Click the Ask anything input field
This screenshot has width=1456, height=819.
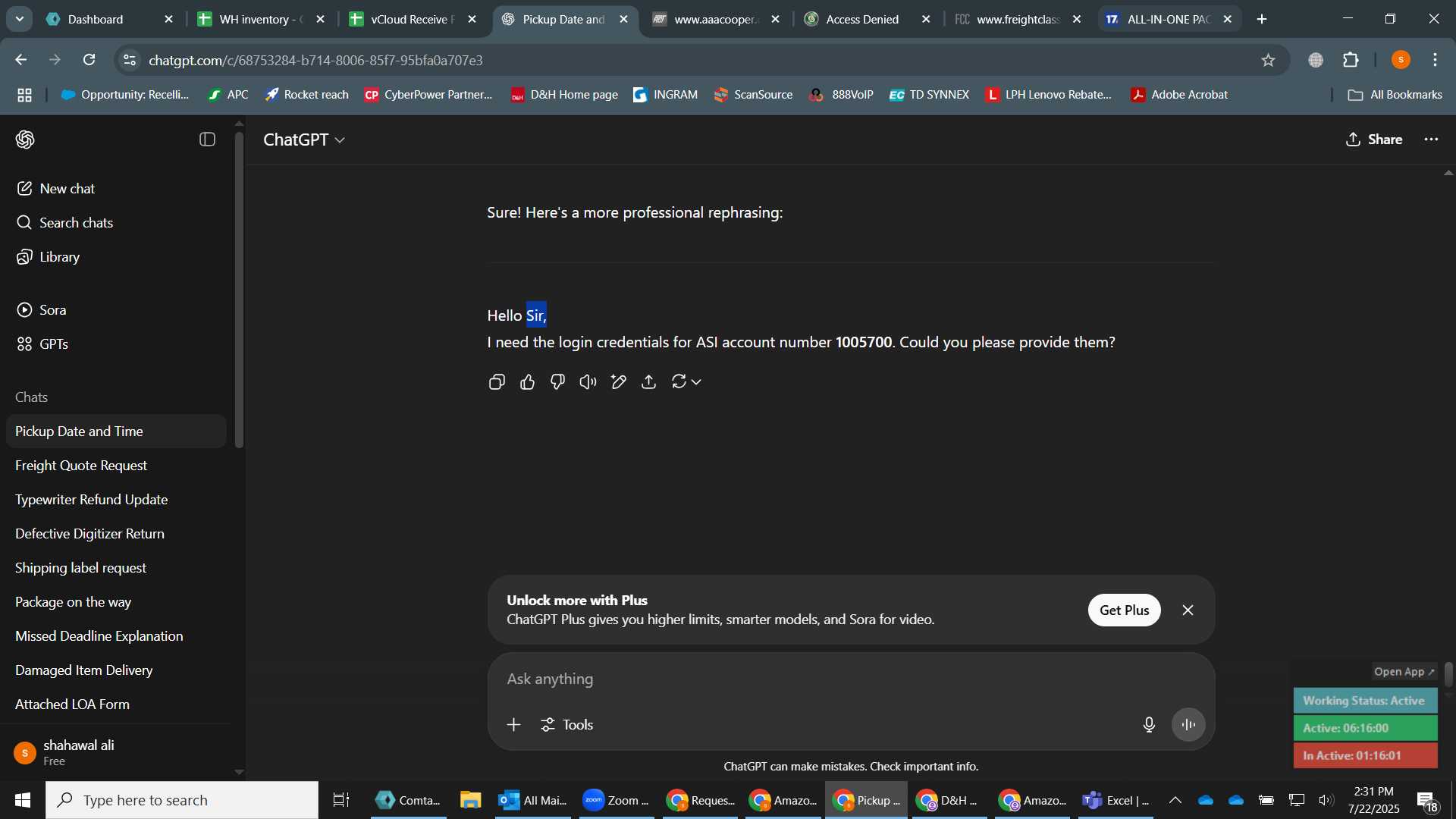[849, 679]
